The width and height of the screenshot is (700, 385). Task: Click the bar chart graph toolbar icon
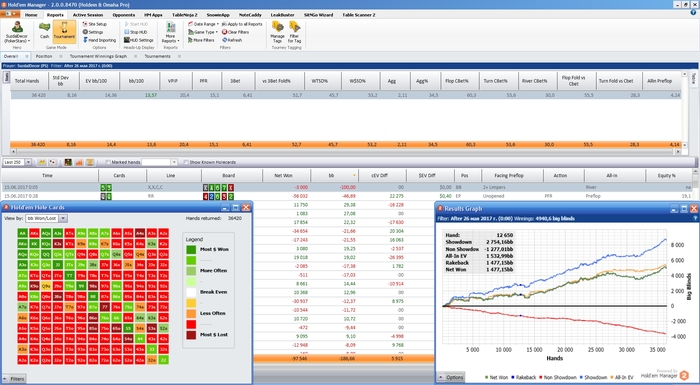pos(79,162)
